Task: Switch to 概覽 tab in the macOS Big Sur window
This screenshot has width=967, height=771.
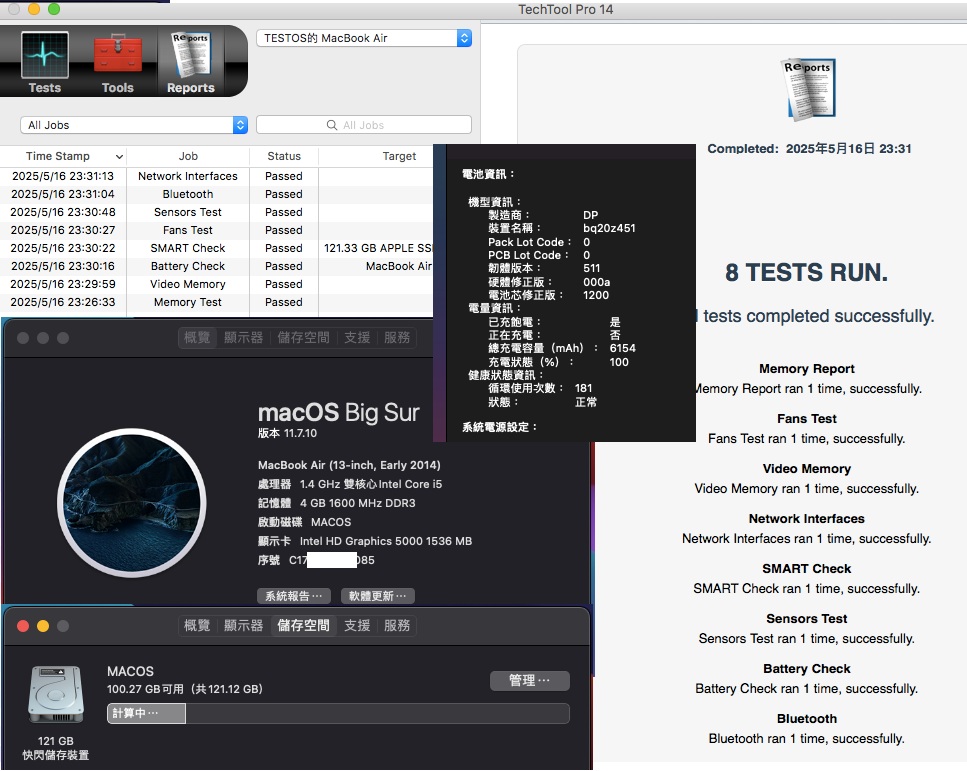Action: pyautogui.click(x=197, y=337)
